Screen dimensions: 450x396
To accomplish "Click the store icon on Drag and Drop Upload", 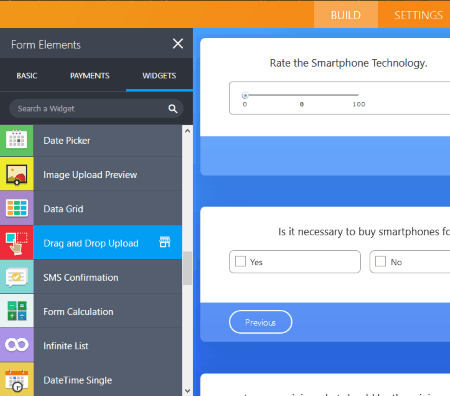I will point(165,242).
